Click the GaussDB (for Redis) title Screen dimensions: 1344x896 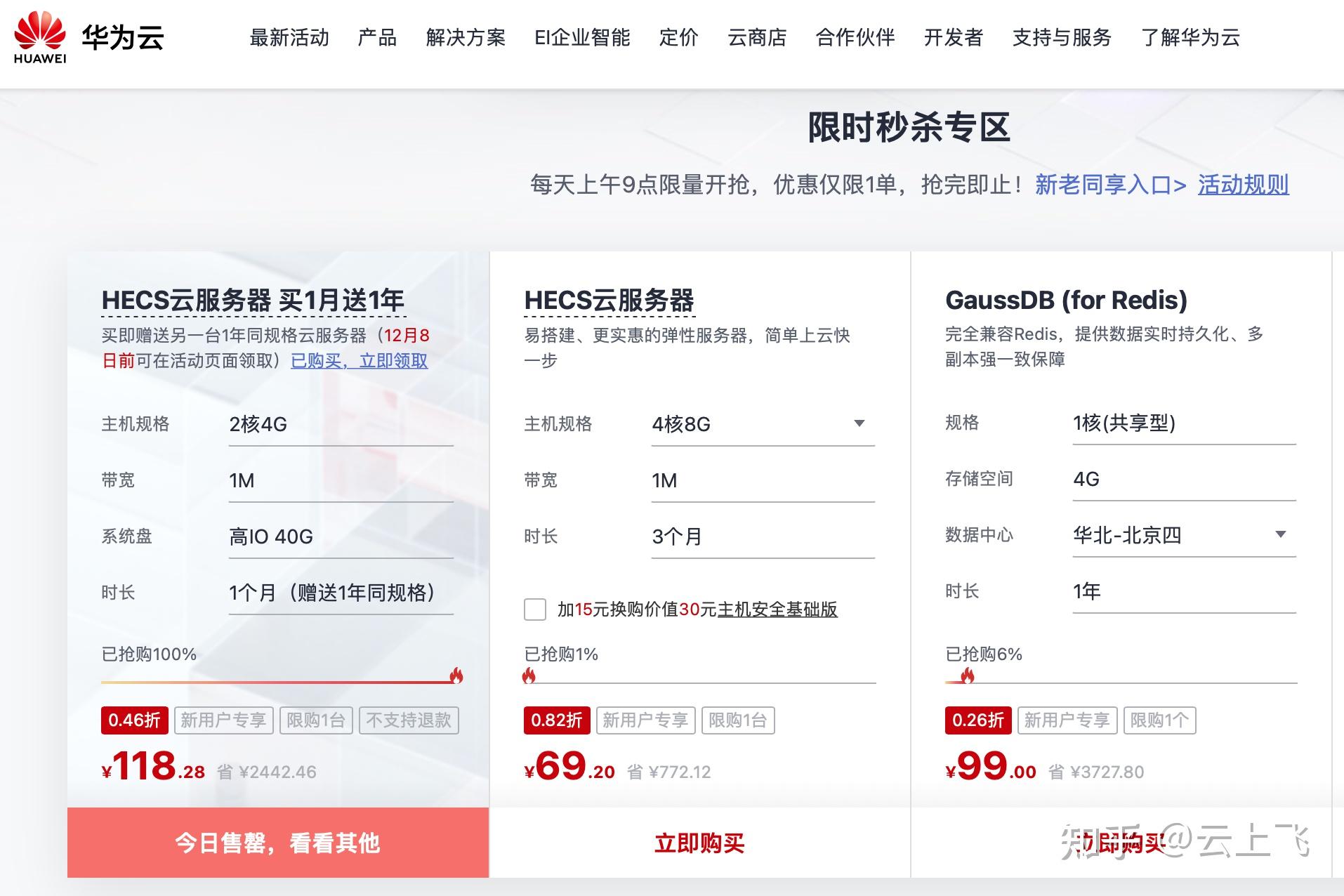click(1066, 301)
